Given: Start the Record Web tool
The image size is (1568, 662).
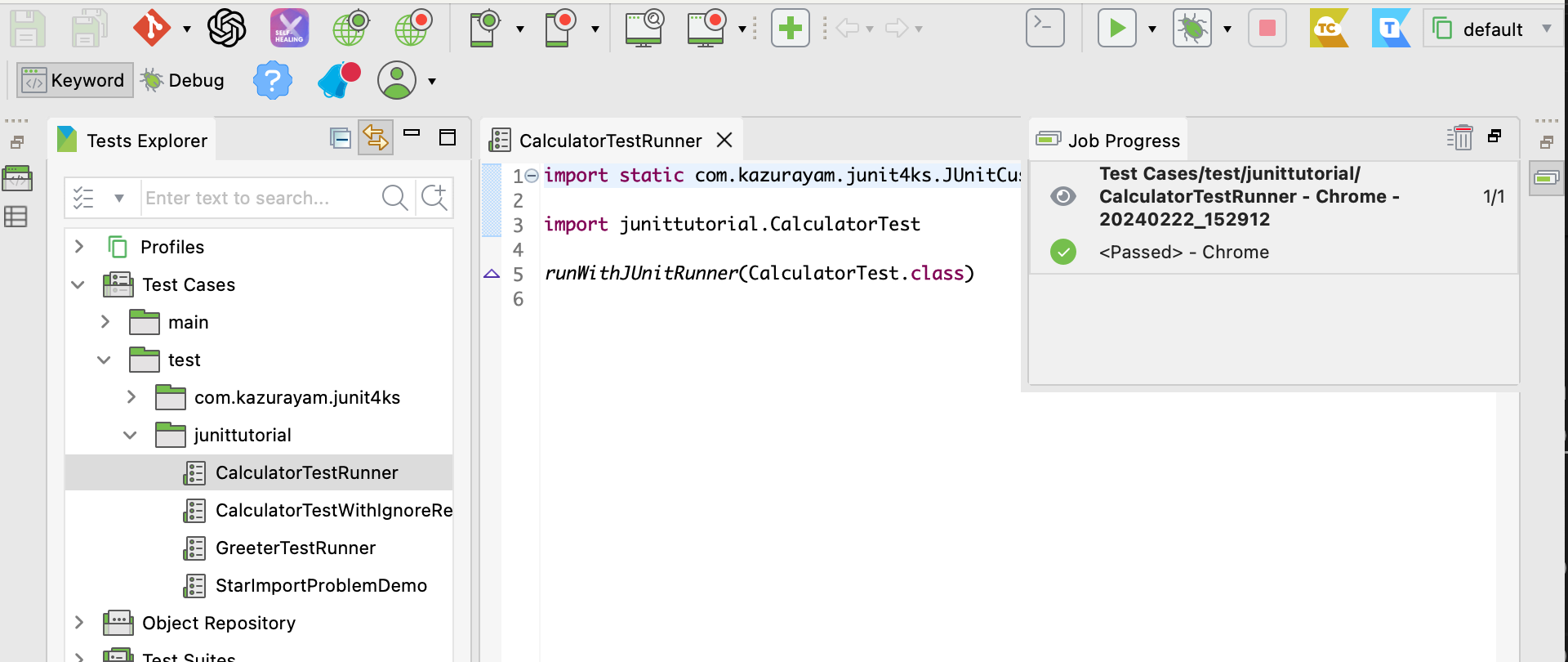Looking at the screenshot, I should pyautogui.click(x=413, y=29).
